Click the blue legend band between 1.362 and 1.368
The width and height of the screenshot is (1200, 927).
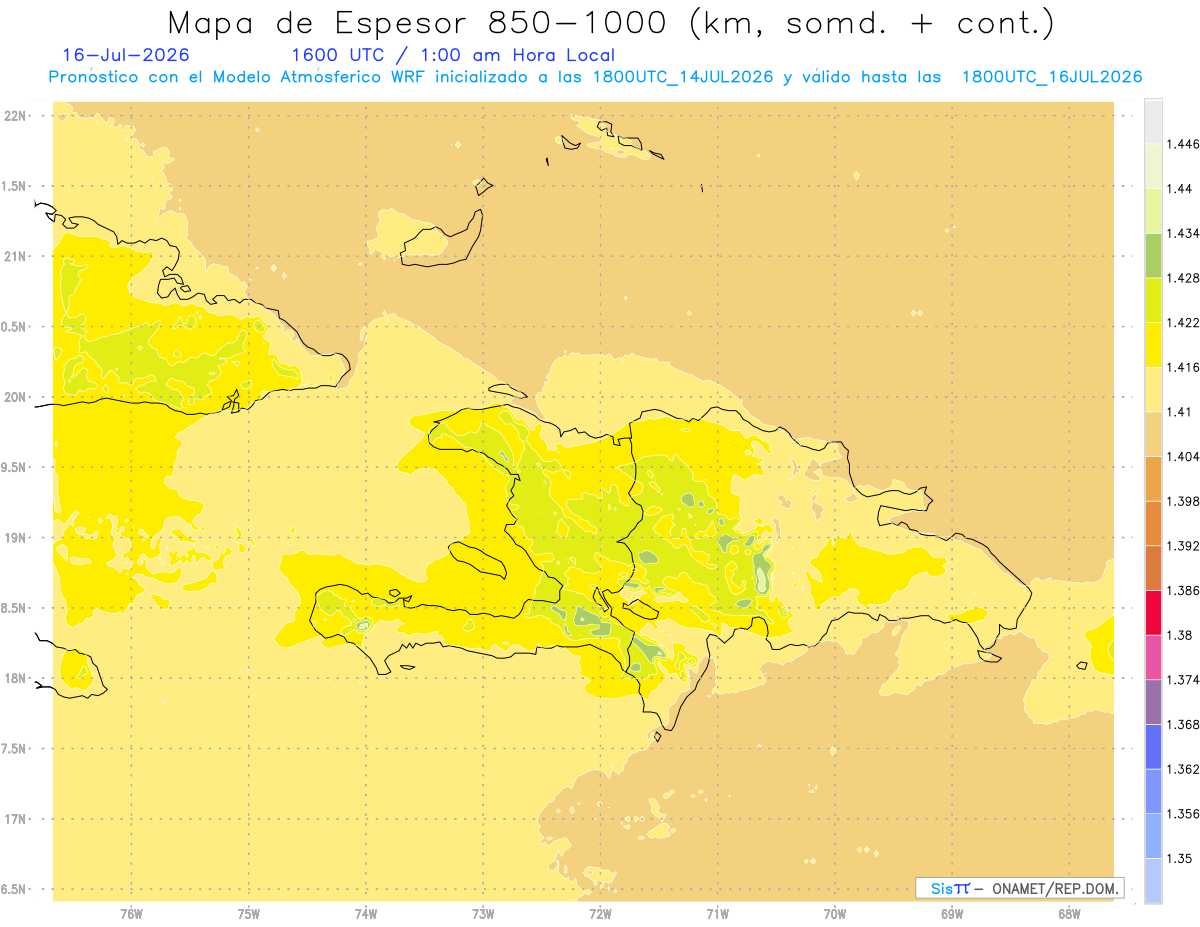pyautogui.click(x=1153, y=746)
